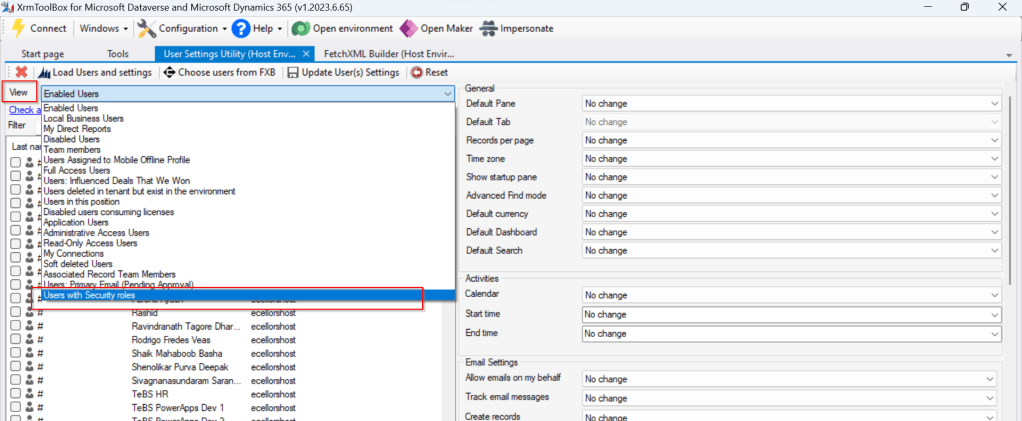The height and width of the screenshot is (421, 1022).
Task: Click the Help question mark icon
Action: [x=240, y=28]
